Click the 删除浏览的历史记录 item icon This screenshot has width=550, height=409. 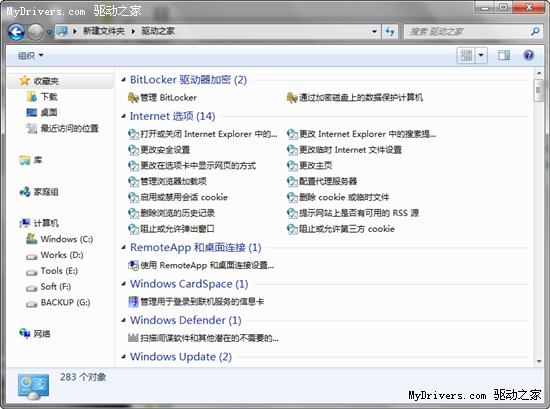point(133,213)
